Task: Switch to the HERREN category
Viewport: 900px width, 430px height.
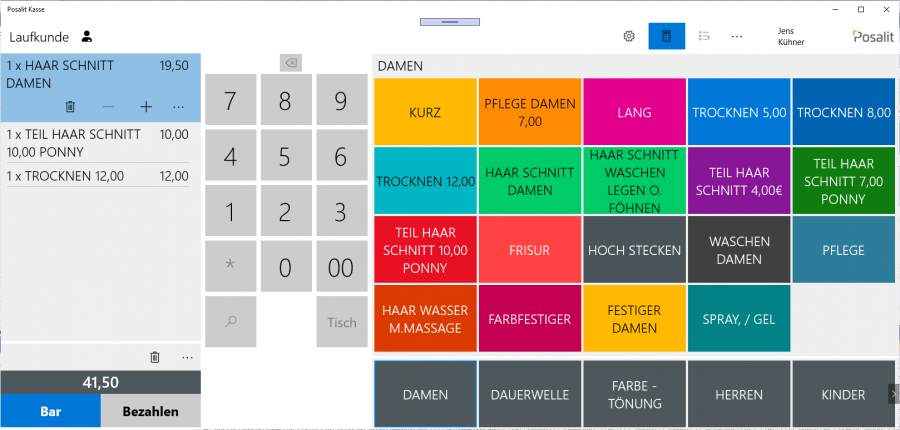Action: tap(739, 395)
